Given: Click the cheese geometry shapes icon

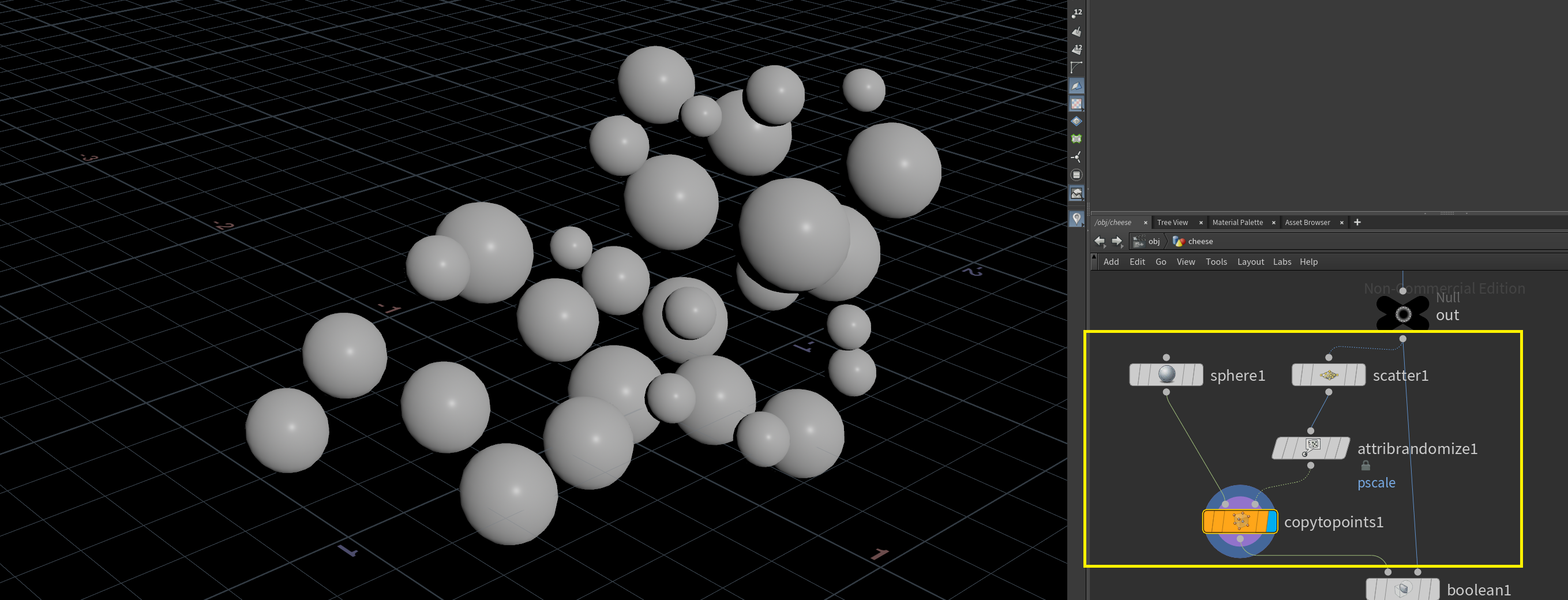Looking at the screenshot, I should pos(1179,242).
